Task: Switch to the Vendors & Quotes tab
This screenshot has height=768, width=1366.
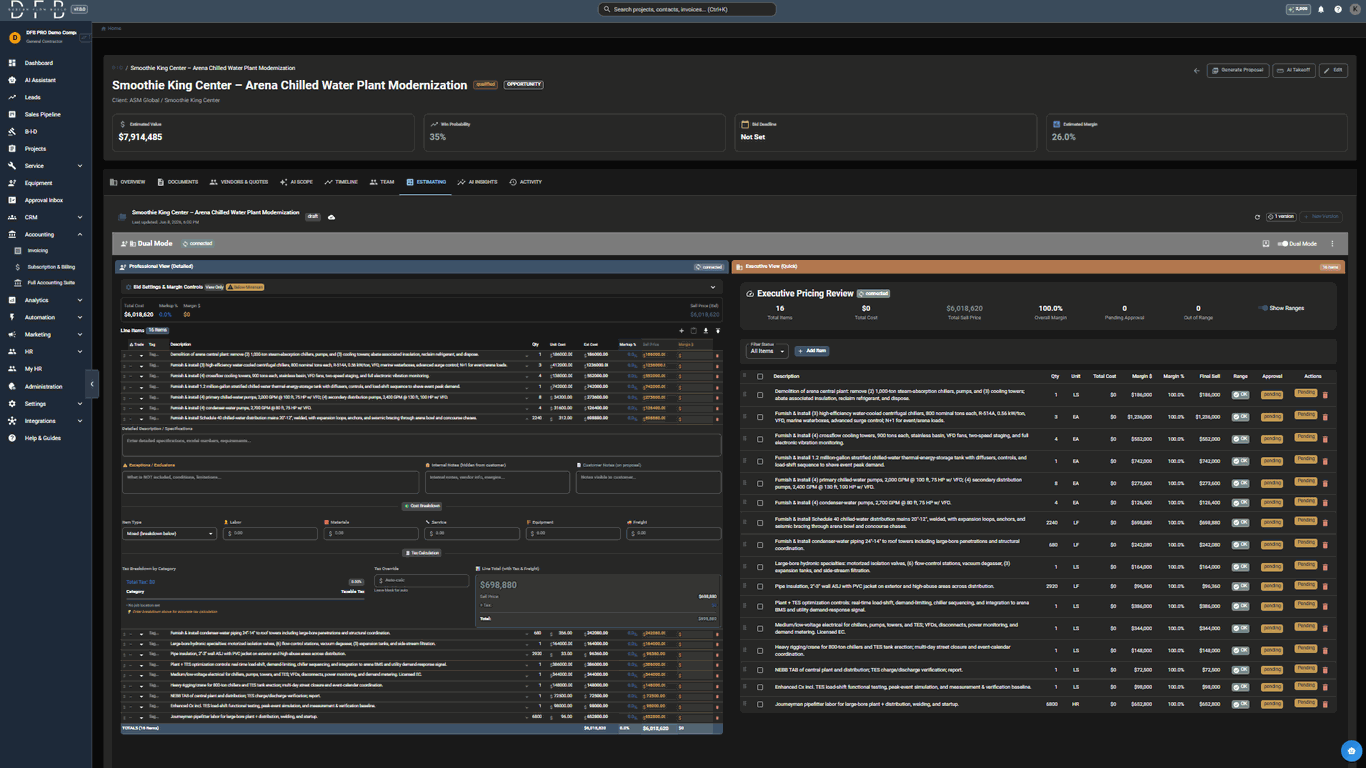Action: pos(239,182)
